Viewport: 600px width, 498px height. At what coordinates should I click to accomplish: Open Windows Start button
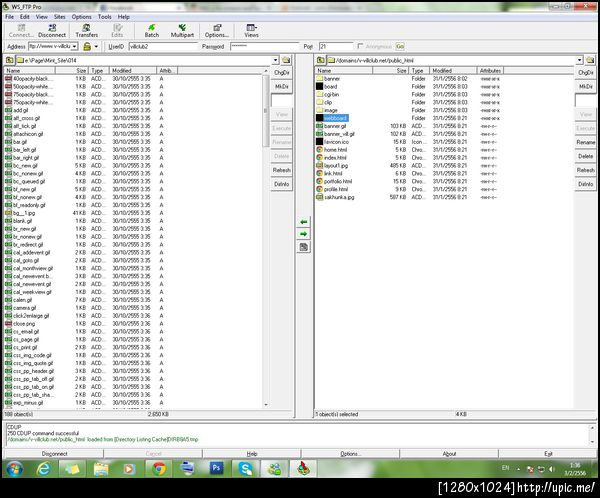pyautogui.click(x=15, y=469)
